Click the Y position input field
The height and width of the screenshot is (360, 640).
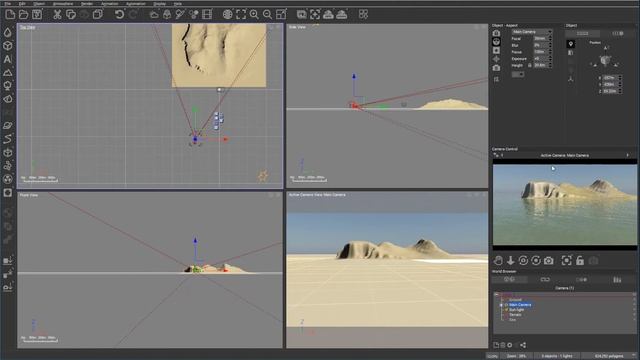[610, 84]
